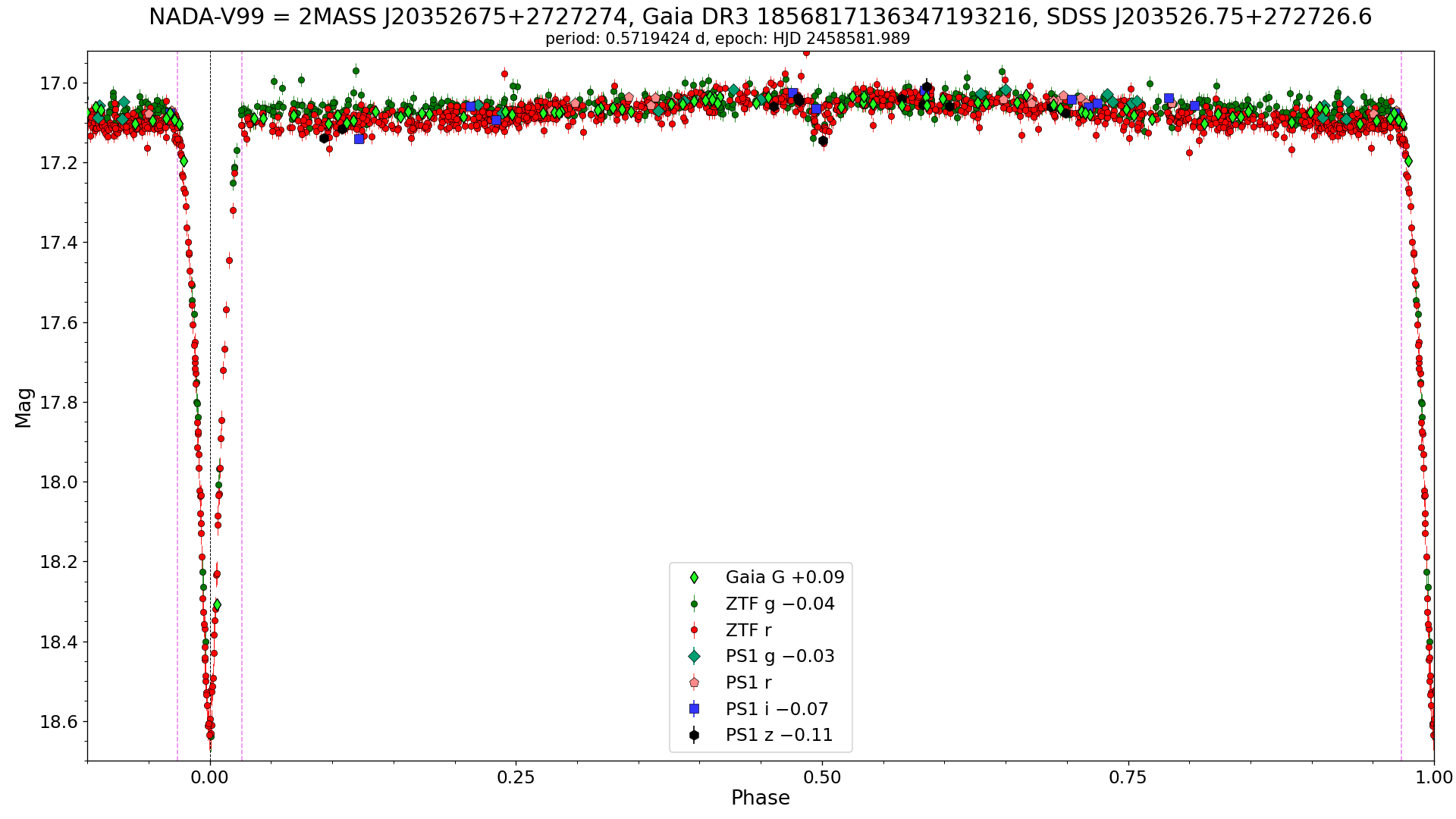This screenshot has width=1456, height=819.
Task: Click the 18.4 magnitude tick label
Action: 58,642
